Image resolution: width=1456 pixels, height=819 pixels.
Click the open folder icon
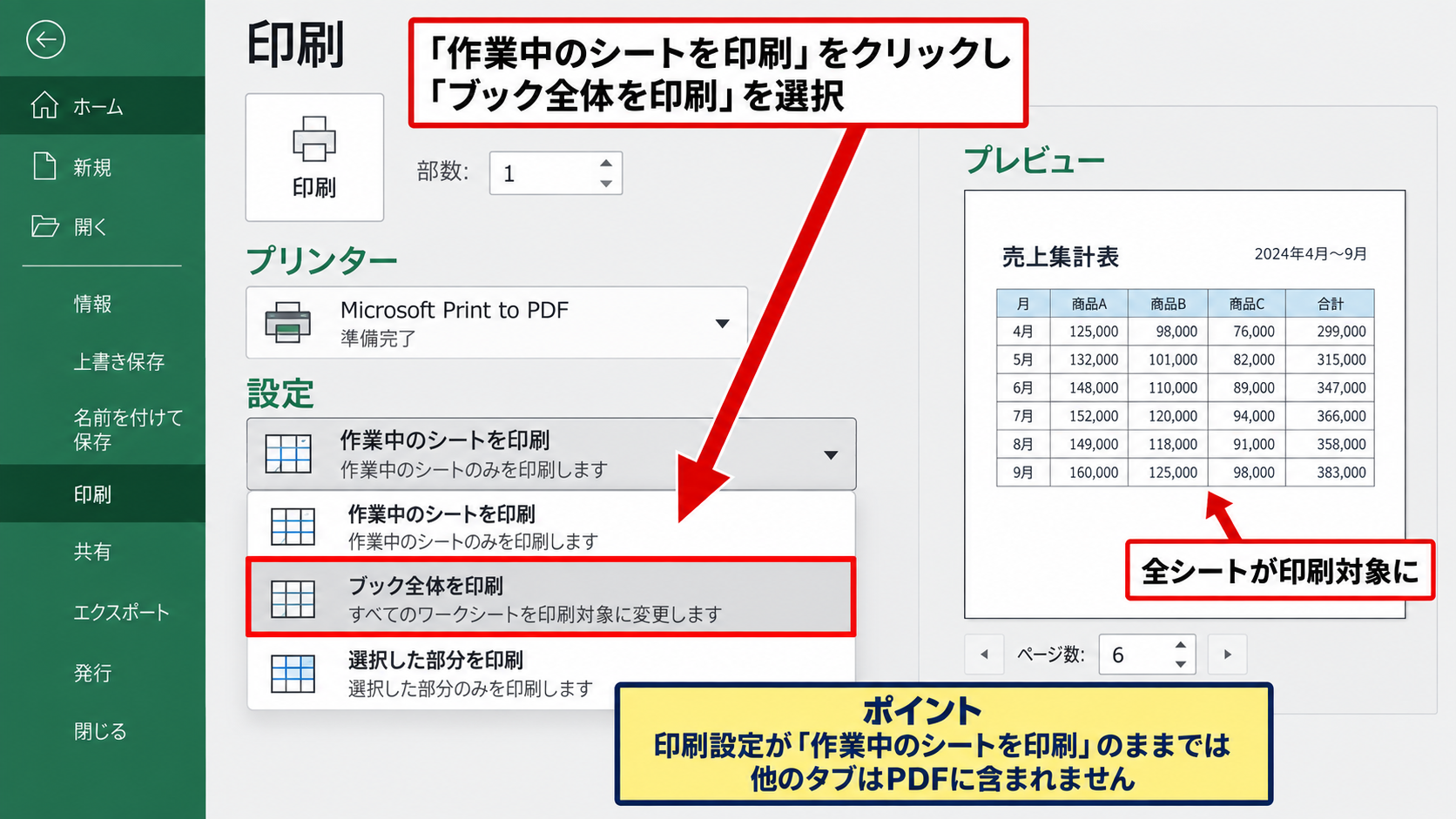[x=45, y=226]
